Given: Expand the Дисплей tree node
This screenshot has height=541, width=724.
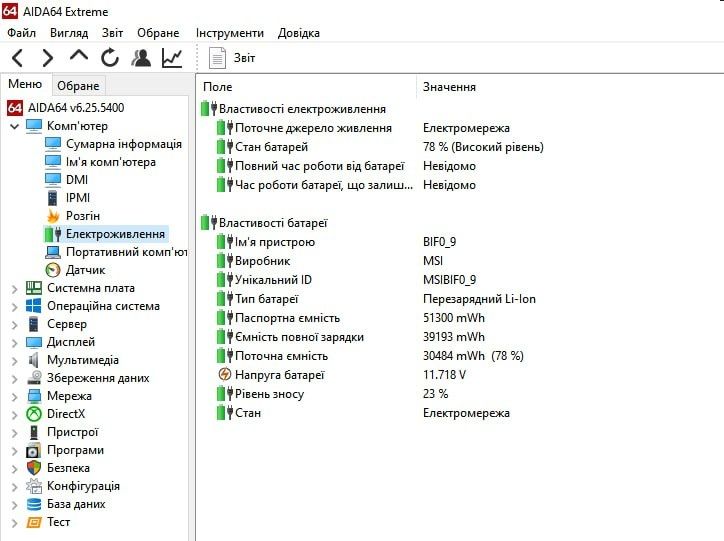Looking at the screenshot, I should point(14,343).
